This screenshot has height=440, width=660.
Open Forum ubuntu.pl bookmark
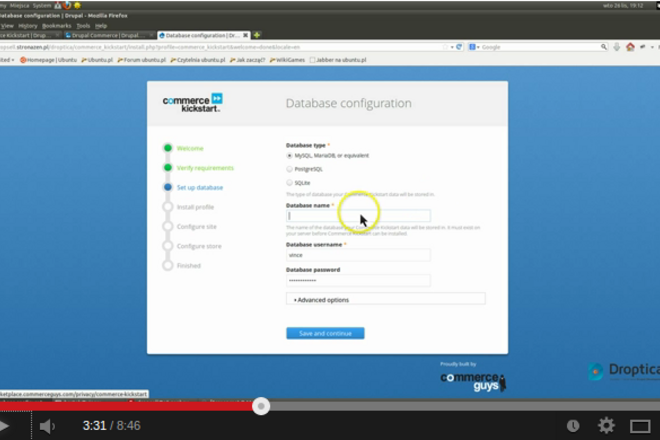[141, 60]
